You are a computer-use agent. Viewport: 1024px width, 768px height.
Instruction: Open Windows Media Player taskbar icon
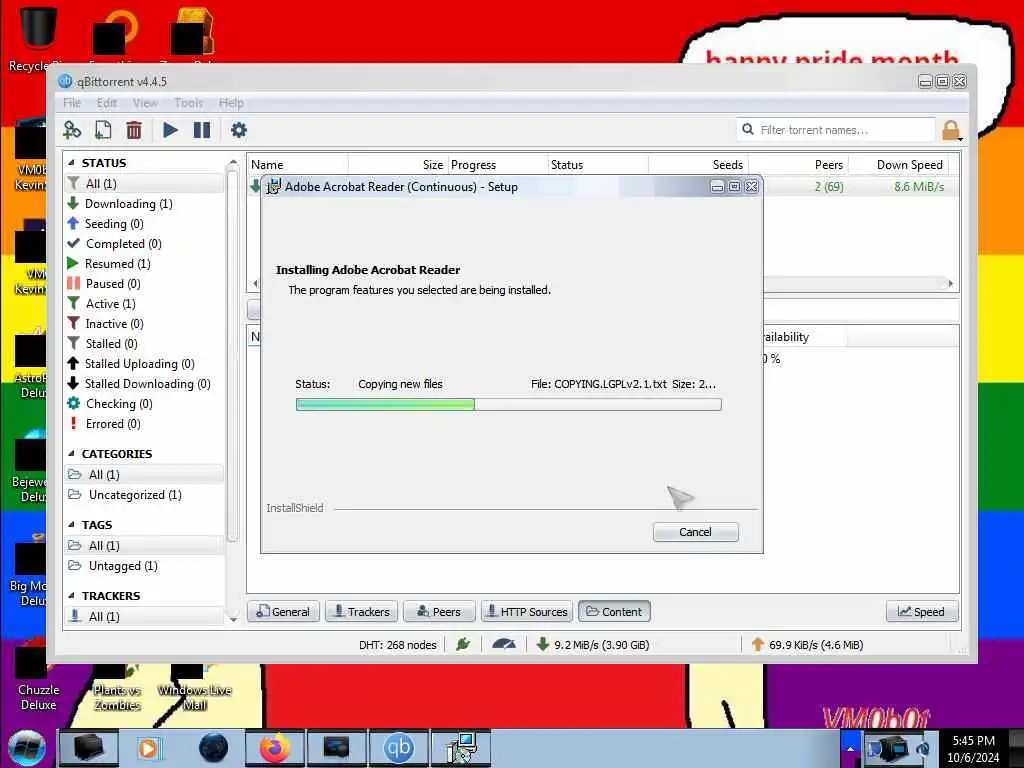click(x=149, y=748)
